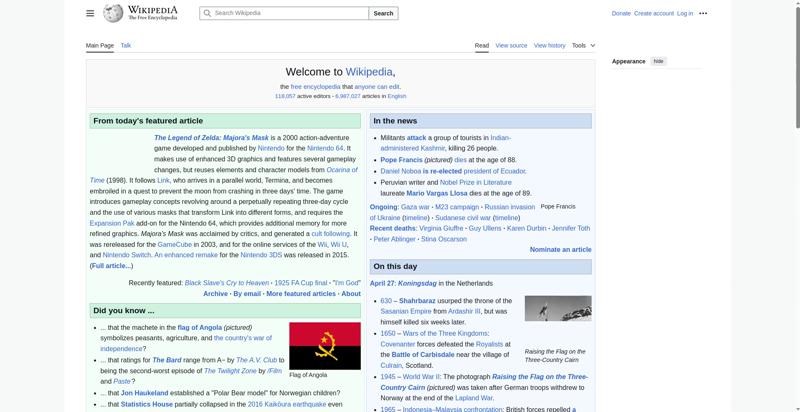
Task: Select the Main Page tab
Action: click(99, 45)
